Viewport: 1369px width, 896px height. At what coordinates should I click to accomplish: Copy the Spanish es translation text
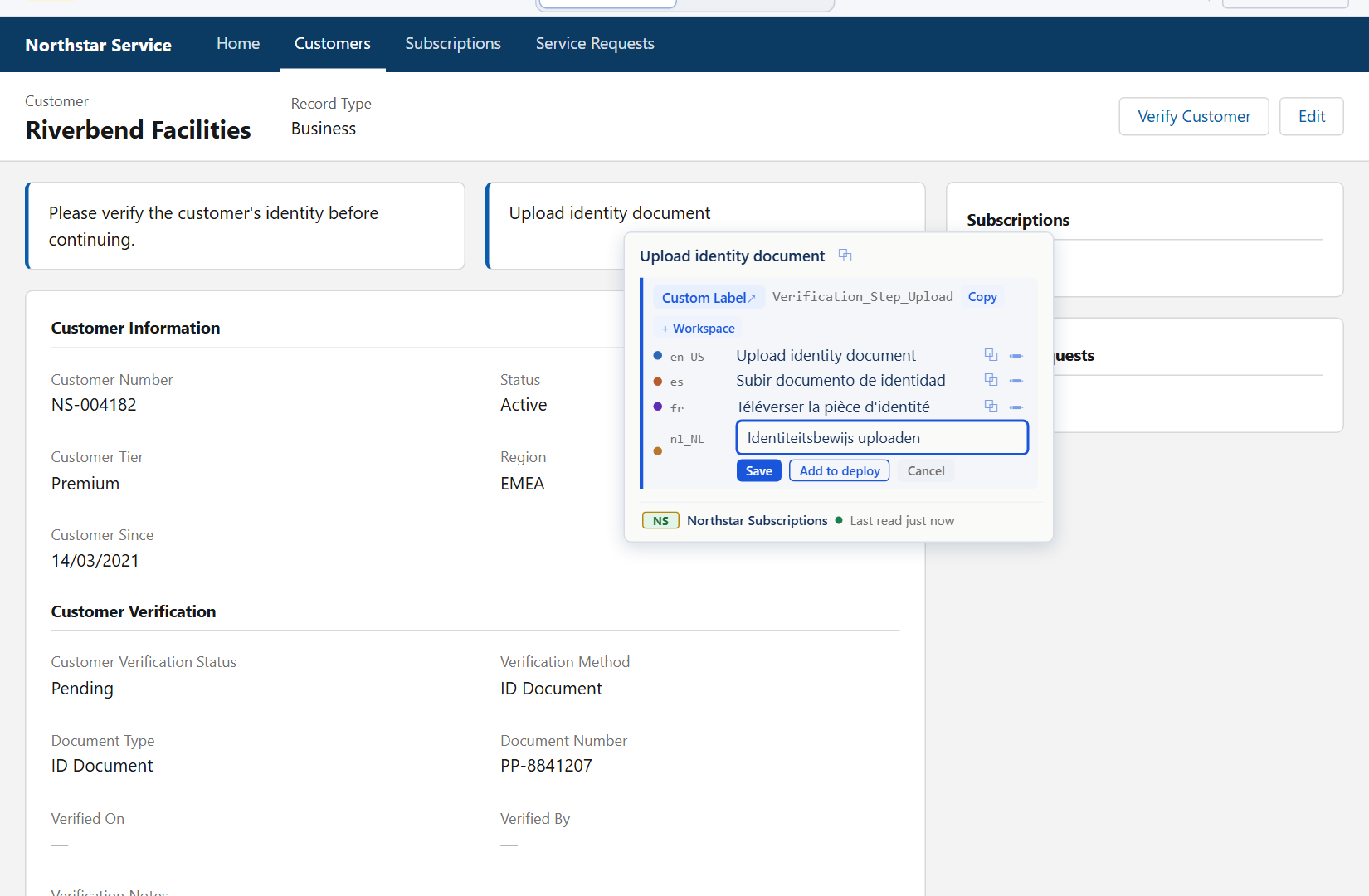point(991,380)
